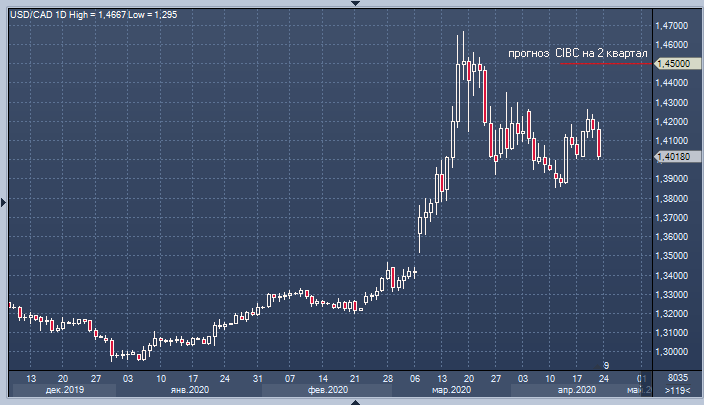Select the 1,40180 current price tag
Screen dimensions: 704x405
(x=672, y=156)
